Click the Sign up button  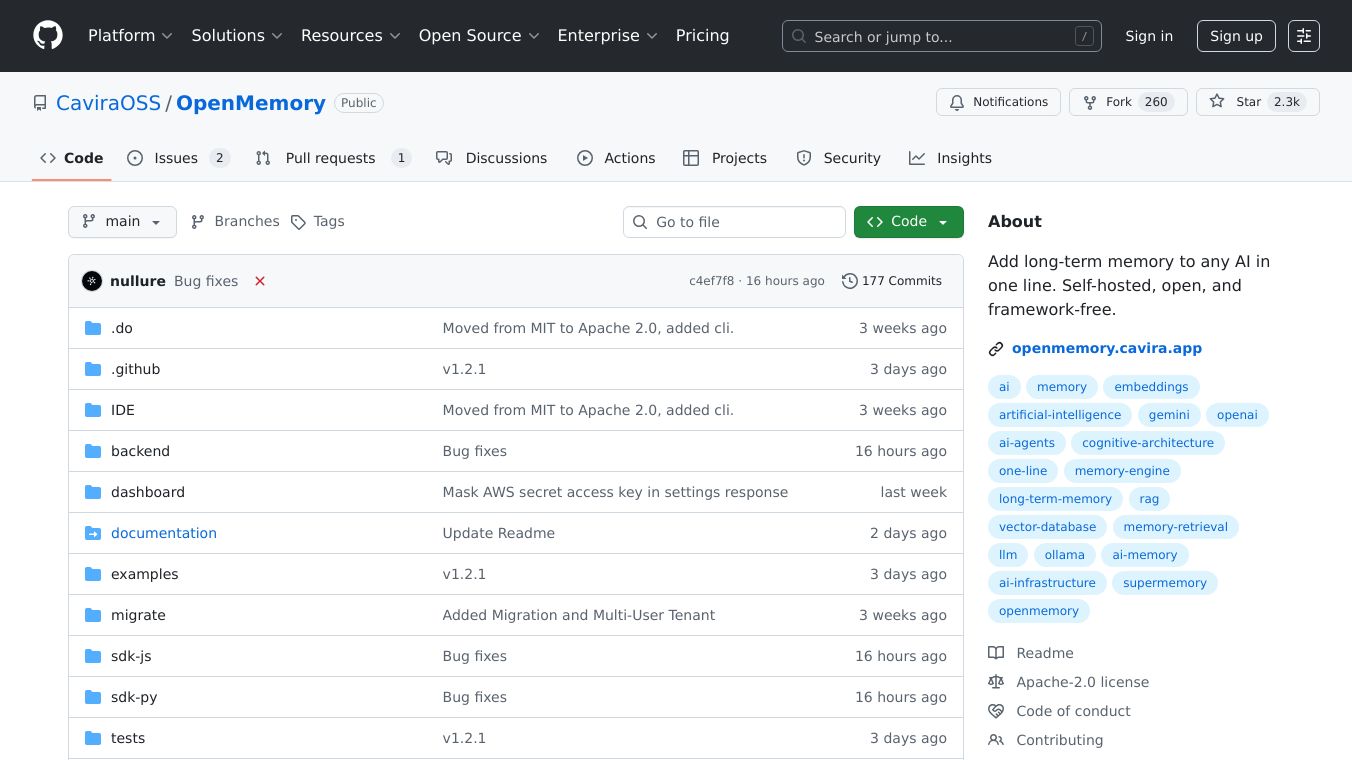pyautogui.click(x=1235, y=36)
